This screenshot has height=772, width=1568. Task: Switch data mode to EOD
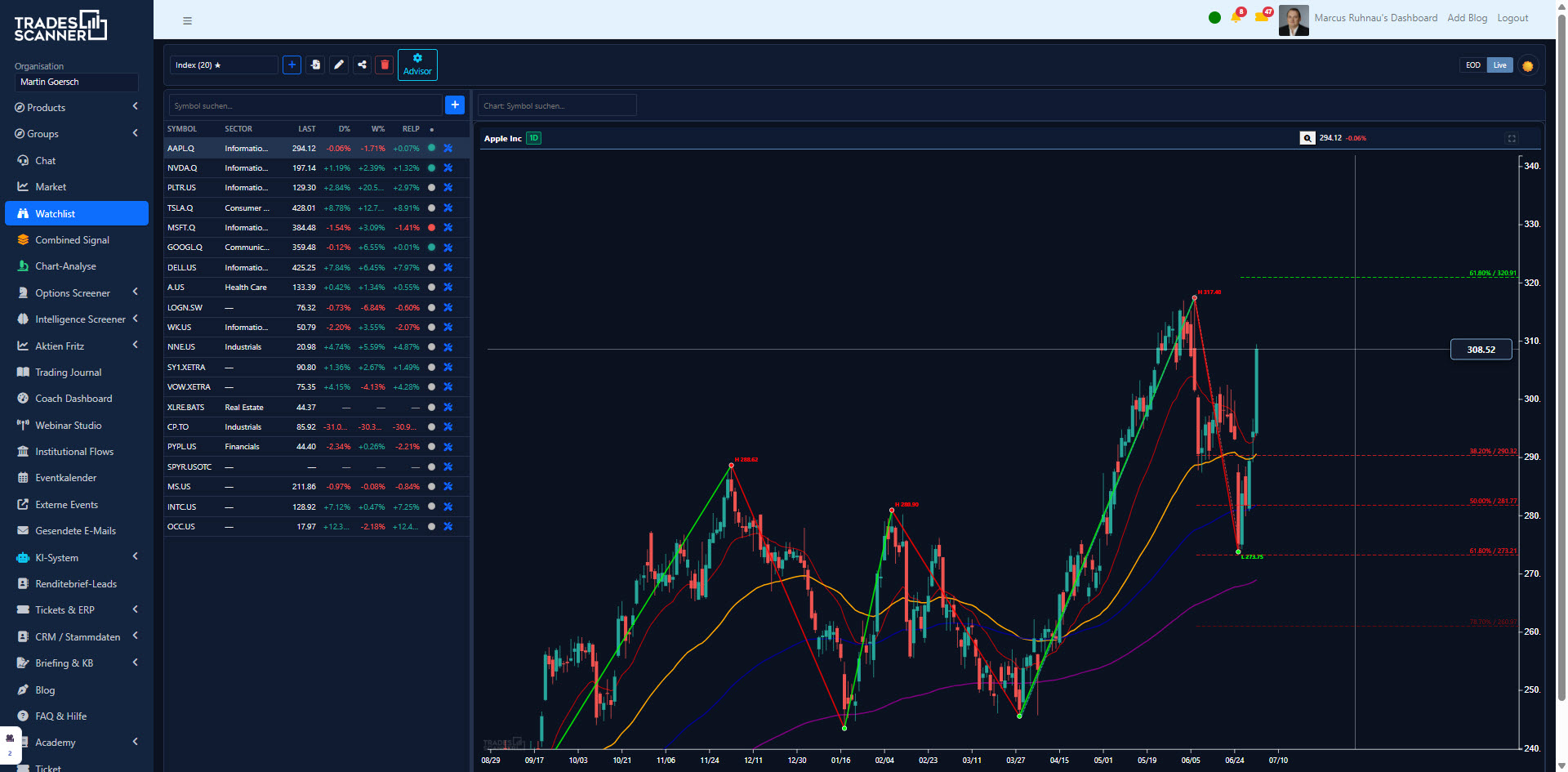pyautogui.click(x=1473, y=65)
